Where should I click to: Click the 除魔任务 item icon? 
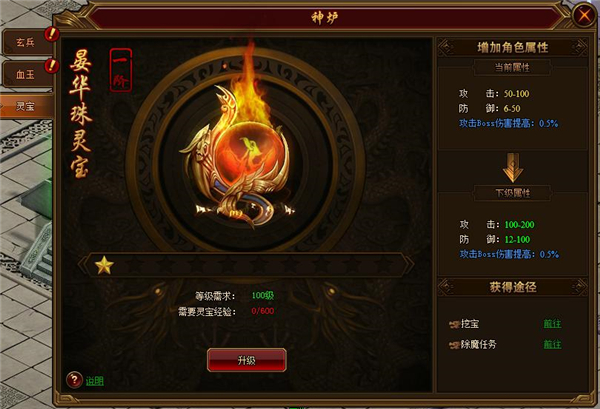(454, 345)
